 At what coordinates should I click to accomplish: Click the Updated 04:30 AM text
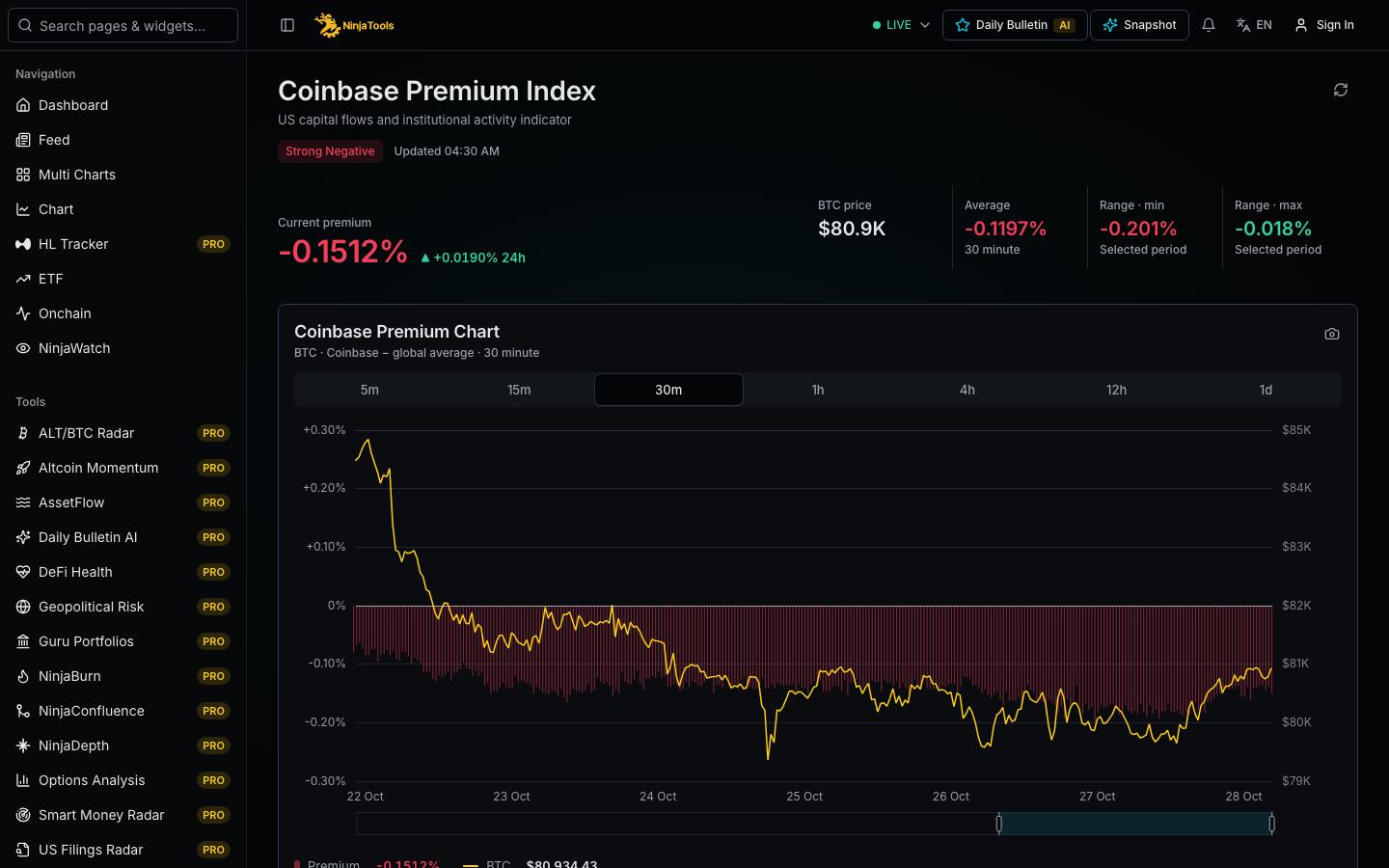point(447,151)
